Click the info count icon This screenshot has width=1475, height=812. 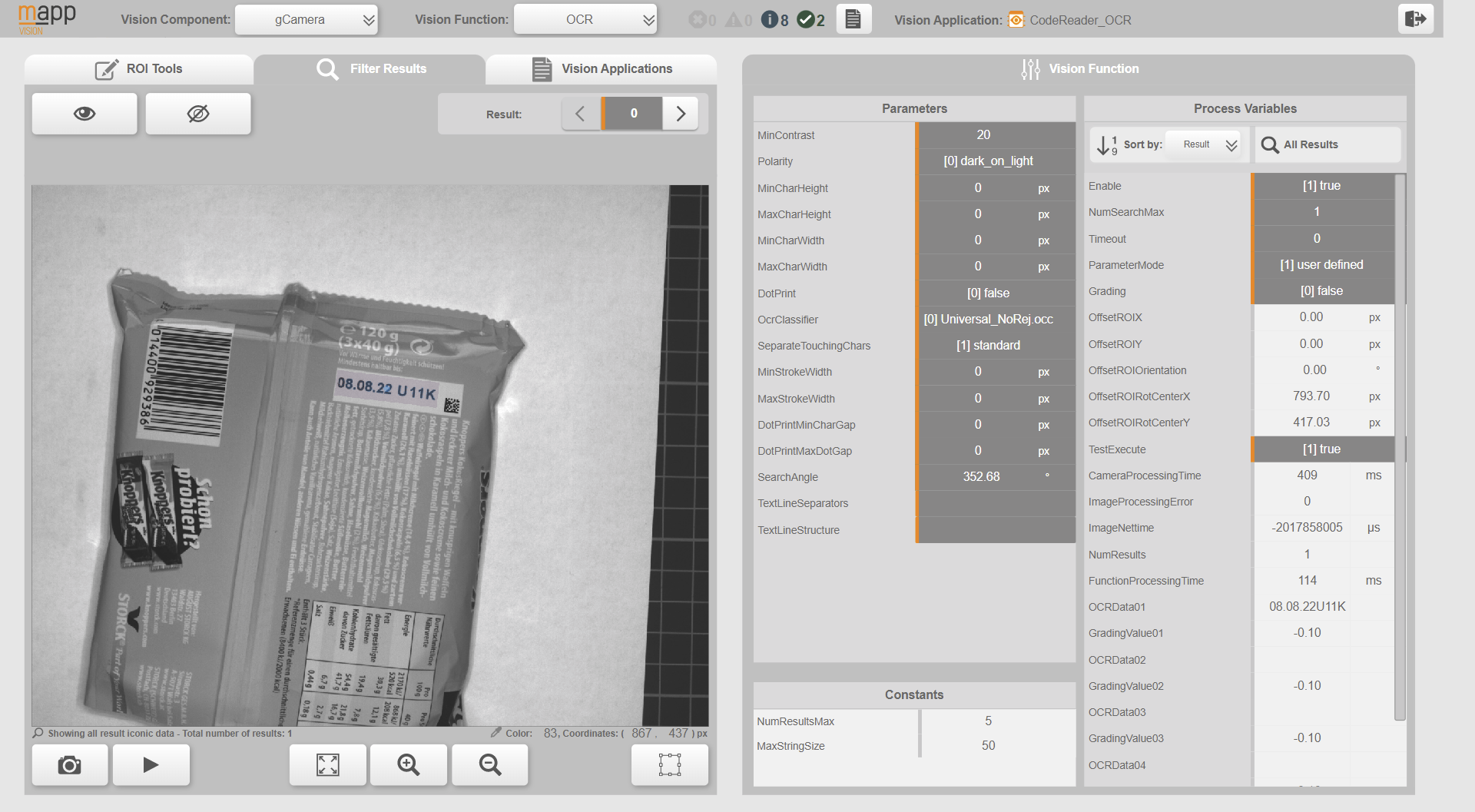point(770,20)
